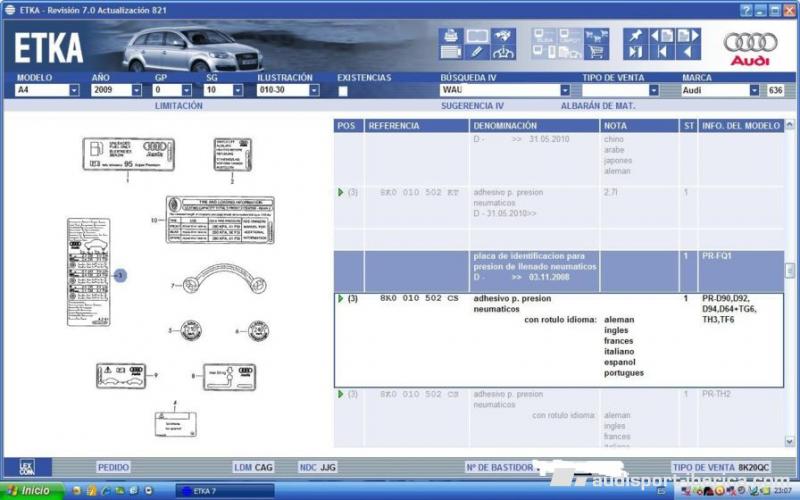
Task: Toggle the EXISTENCIAS checkbox
Action: click(x=343, y=91)
